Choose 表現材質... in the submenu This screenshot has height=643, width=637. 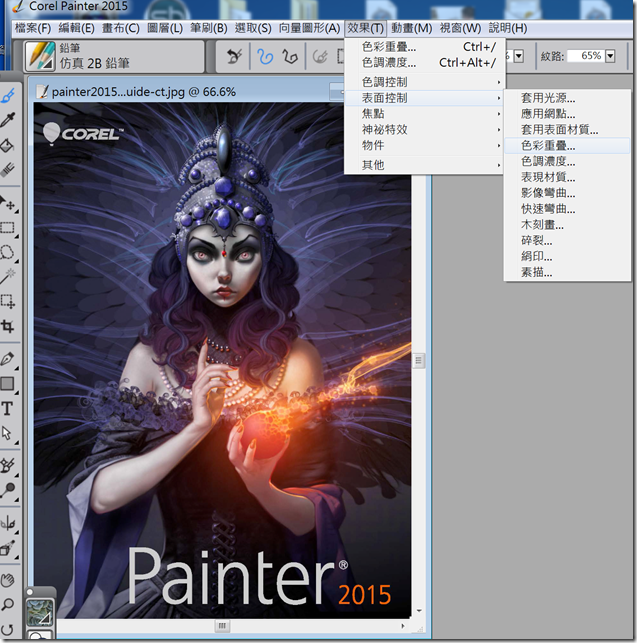[567, 177]
